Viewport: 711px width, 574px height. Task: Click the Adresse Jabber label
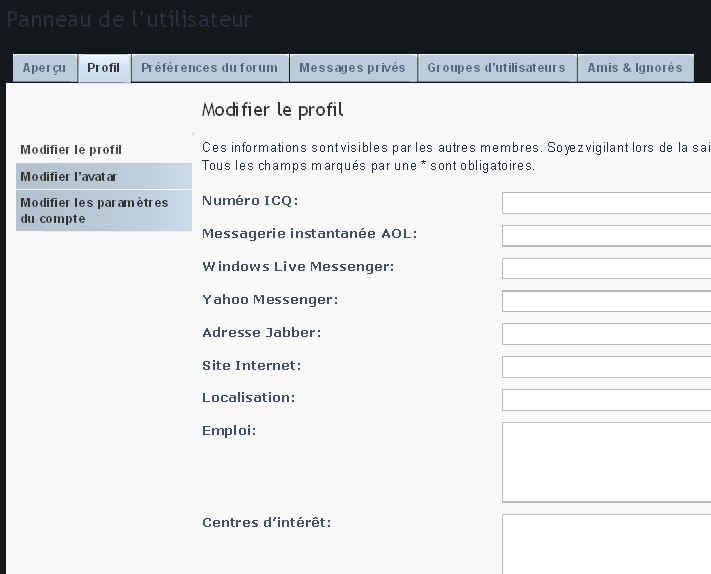coord(262,332)
